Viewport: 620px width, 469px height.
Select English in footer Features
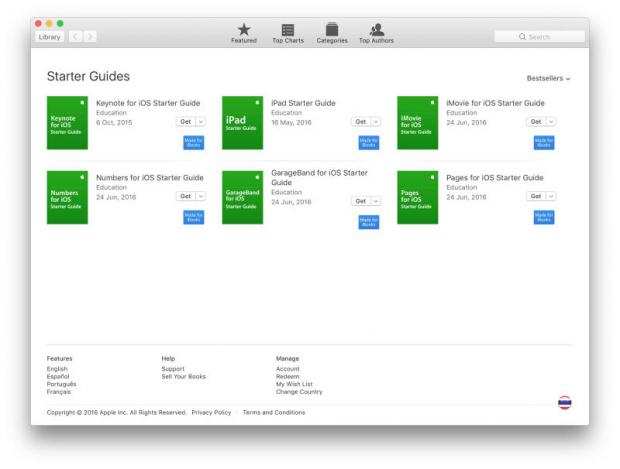[x=57, y=369]
